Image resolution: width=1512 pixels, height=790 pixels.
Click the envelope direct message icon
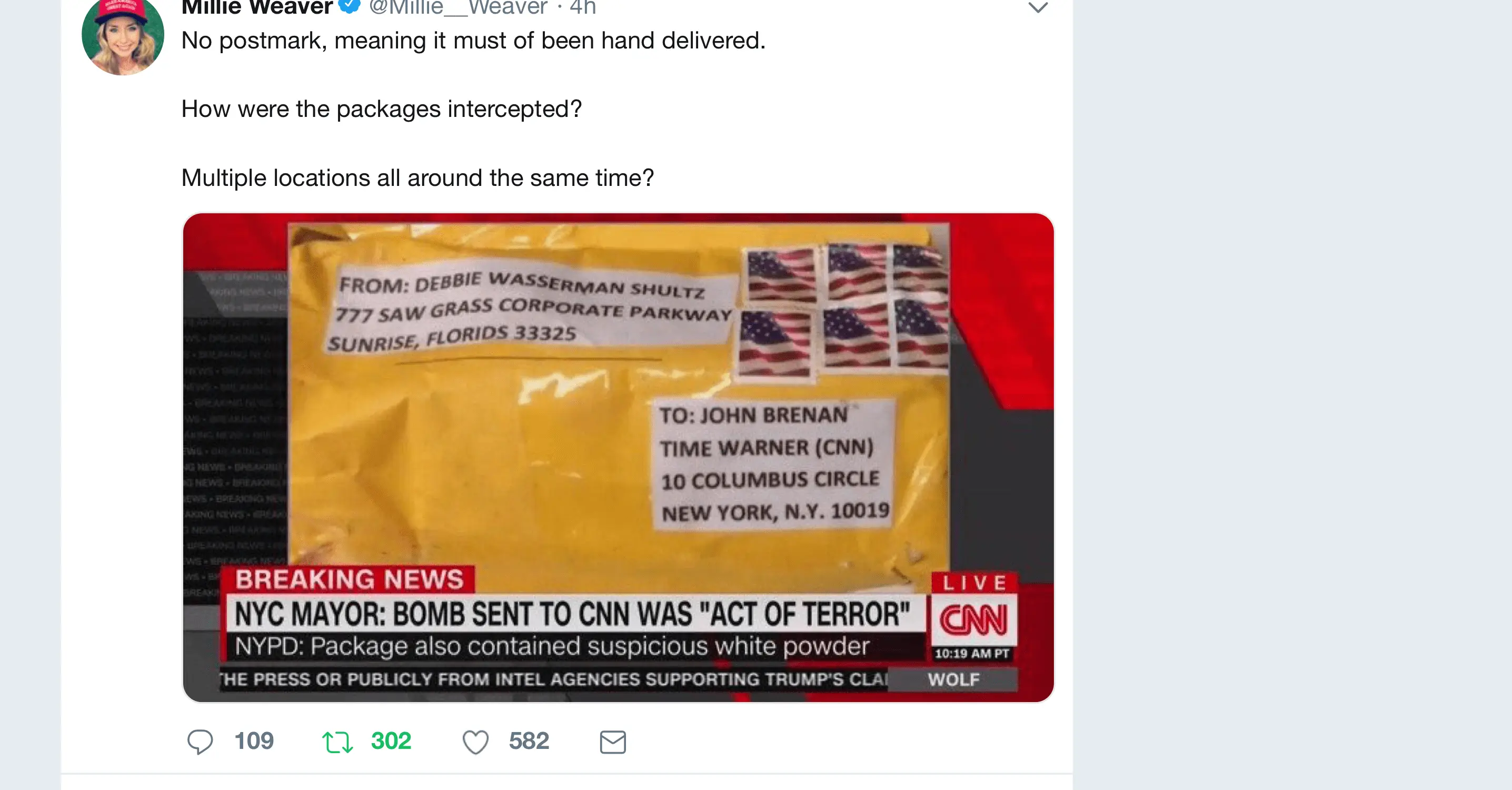[x=613, y=742]
